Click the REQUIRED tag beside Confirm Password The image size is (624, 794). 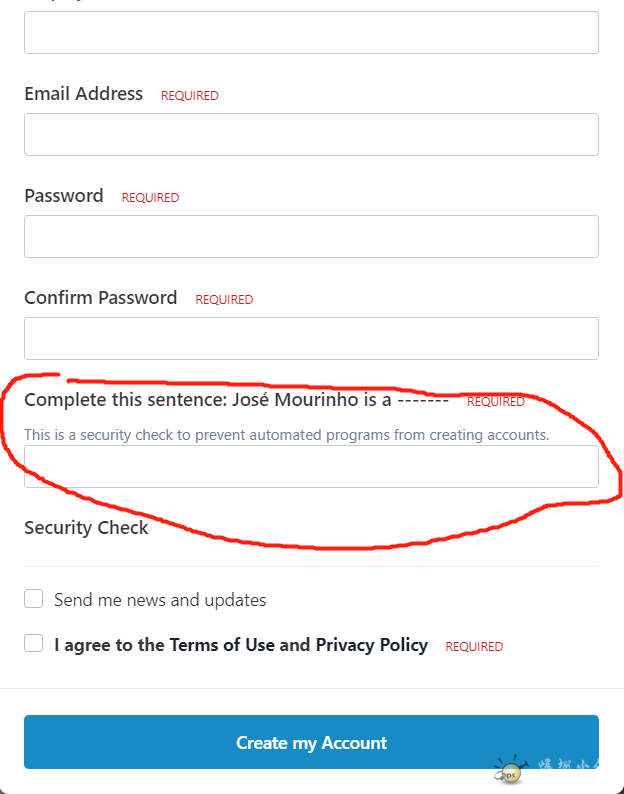pyautogui.click(x=224, y=300)
